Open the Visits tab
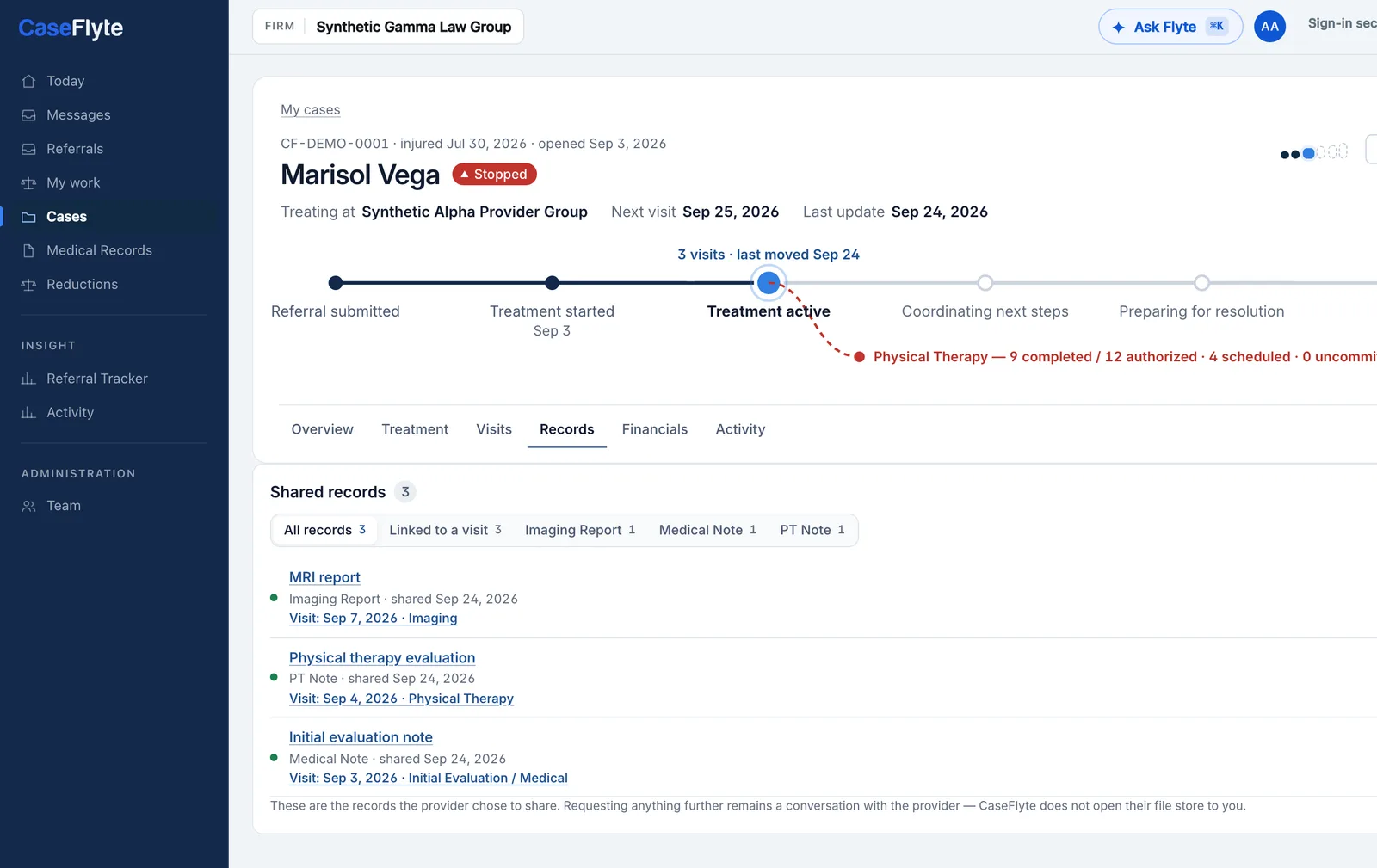This screenshot has width=1377, height=868. click(494, 429)
